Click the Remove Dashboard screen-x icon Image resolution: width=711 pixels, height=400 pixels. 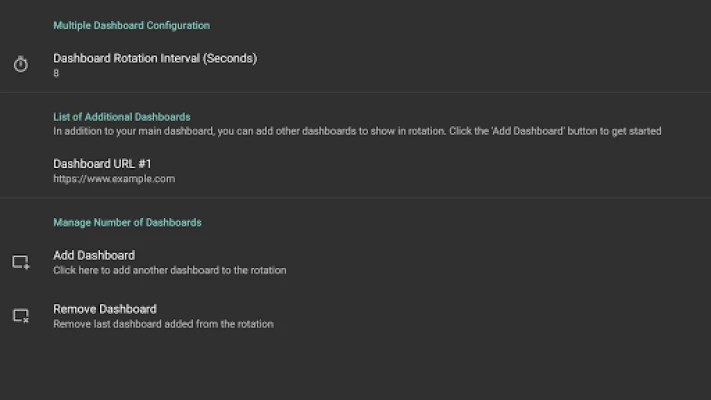tap(21, 316)
